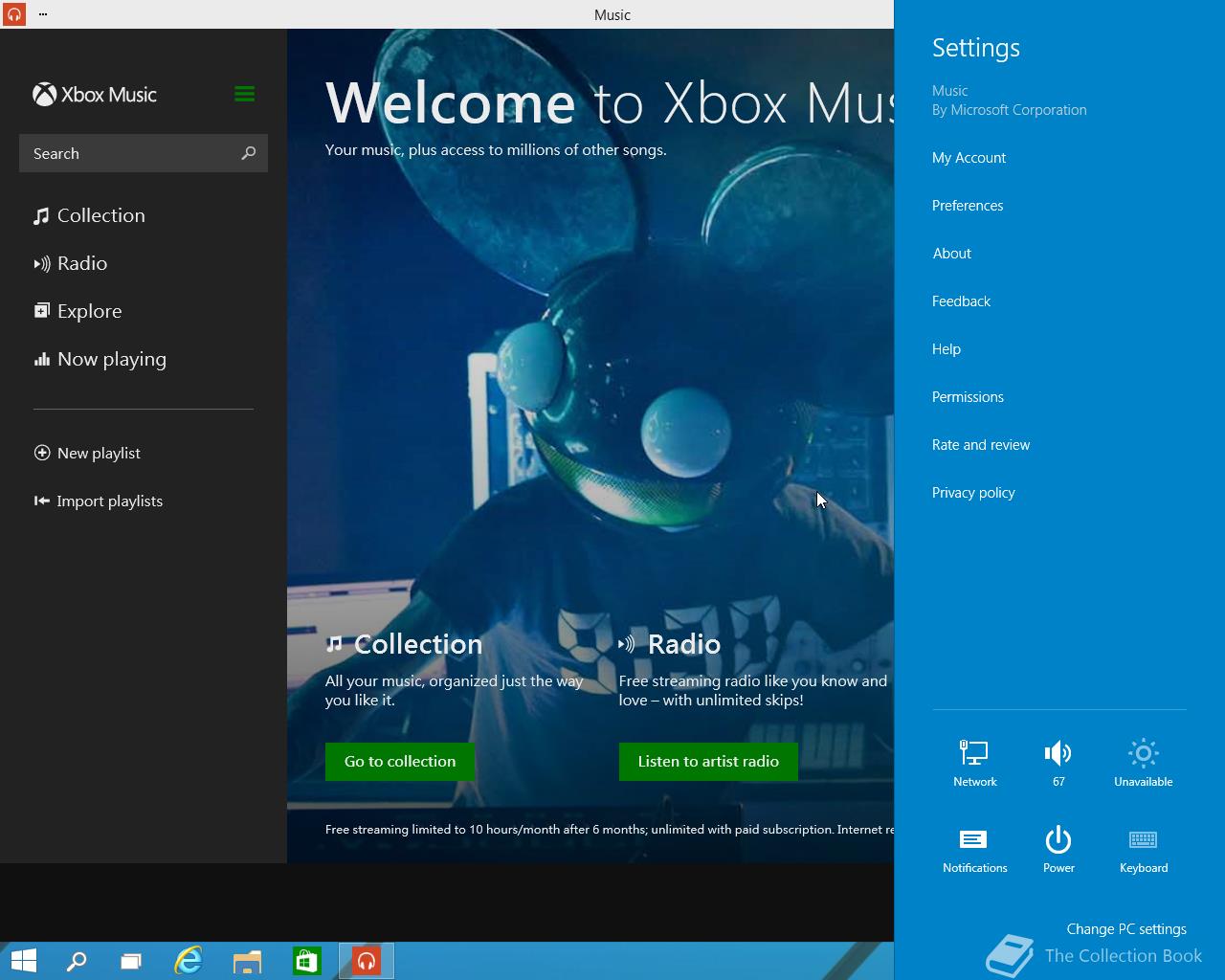
Task: Click the title bar ellipsis options
Action: coord(43,14)
